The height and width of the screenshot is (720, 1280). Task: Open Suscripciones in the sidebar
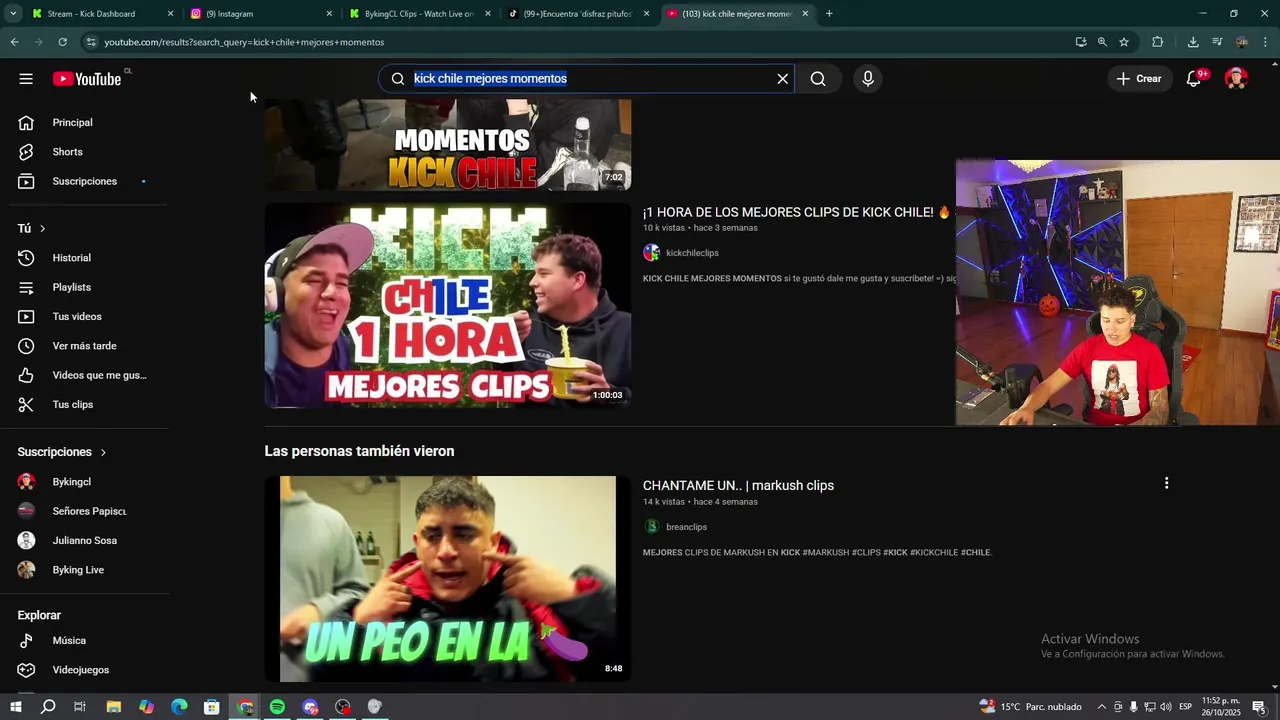pyautogui.click(x=84, y=181)
